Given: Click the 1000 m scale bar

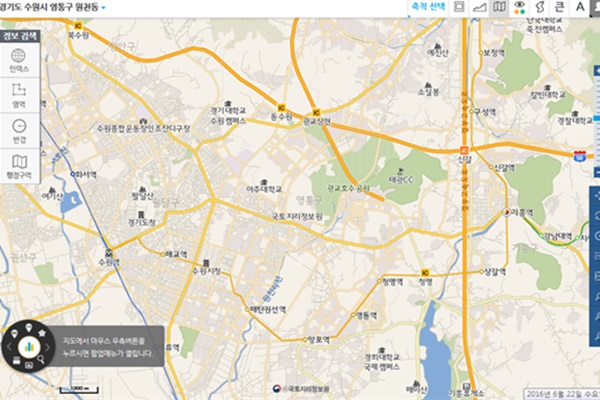Looking at the screenshot, I should (79, 389).
